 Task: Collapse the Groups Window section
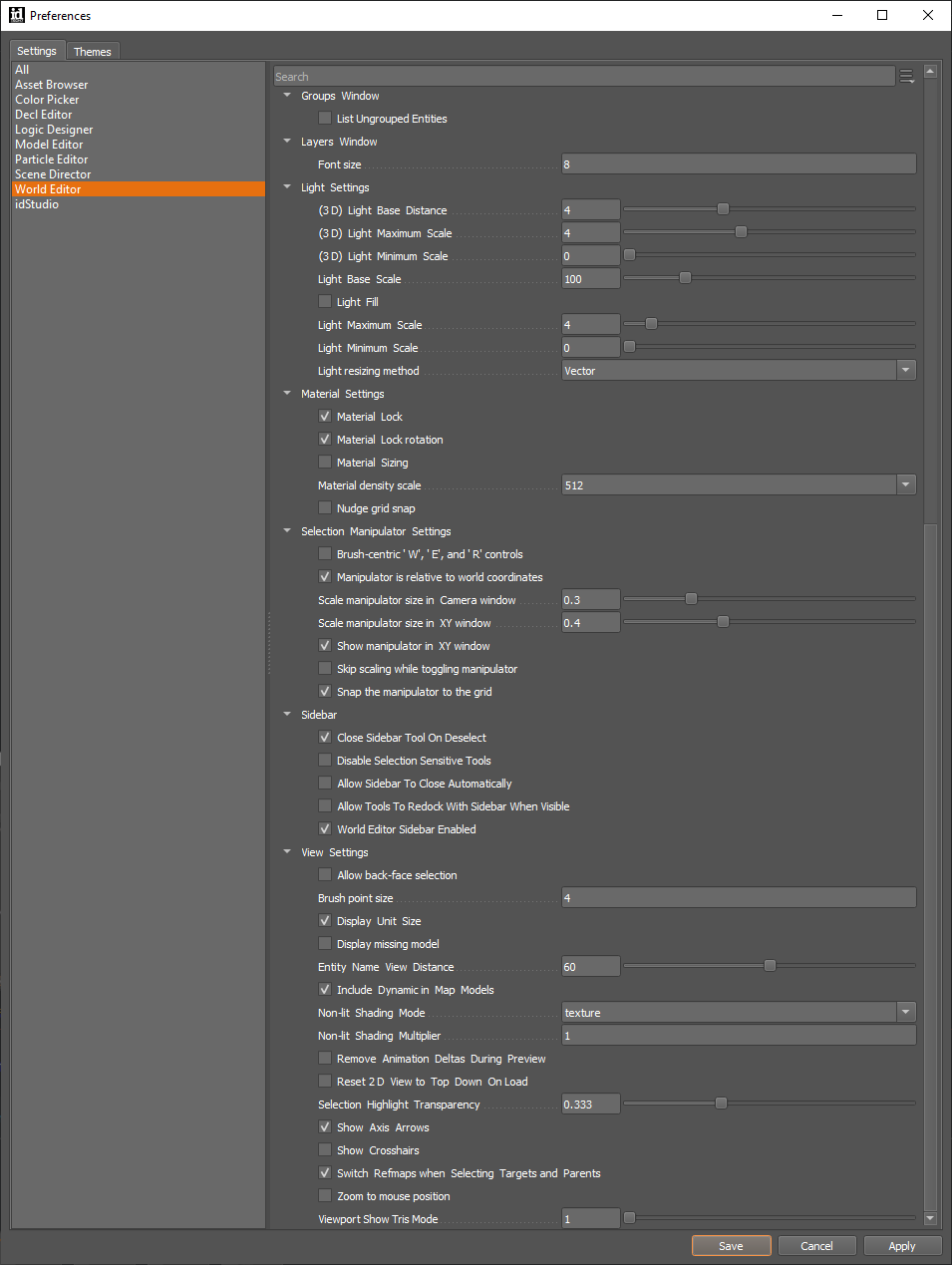pos(287,96)
